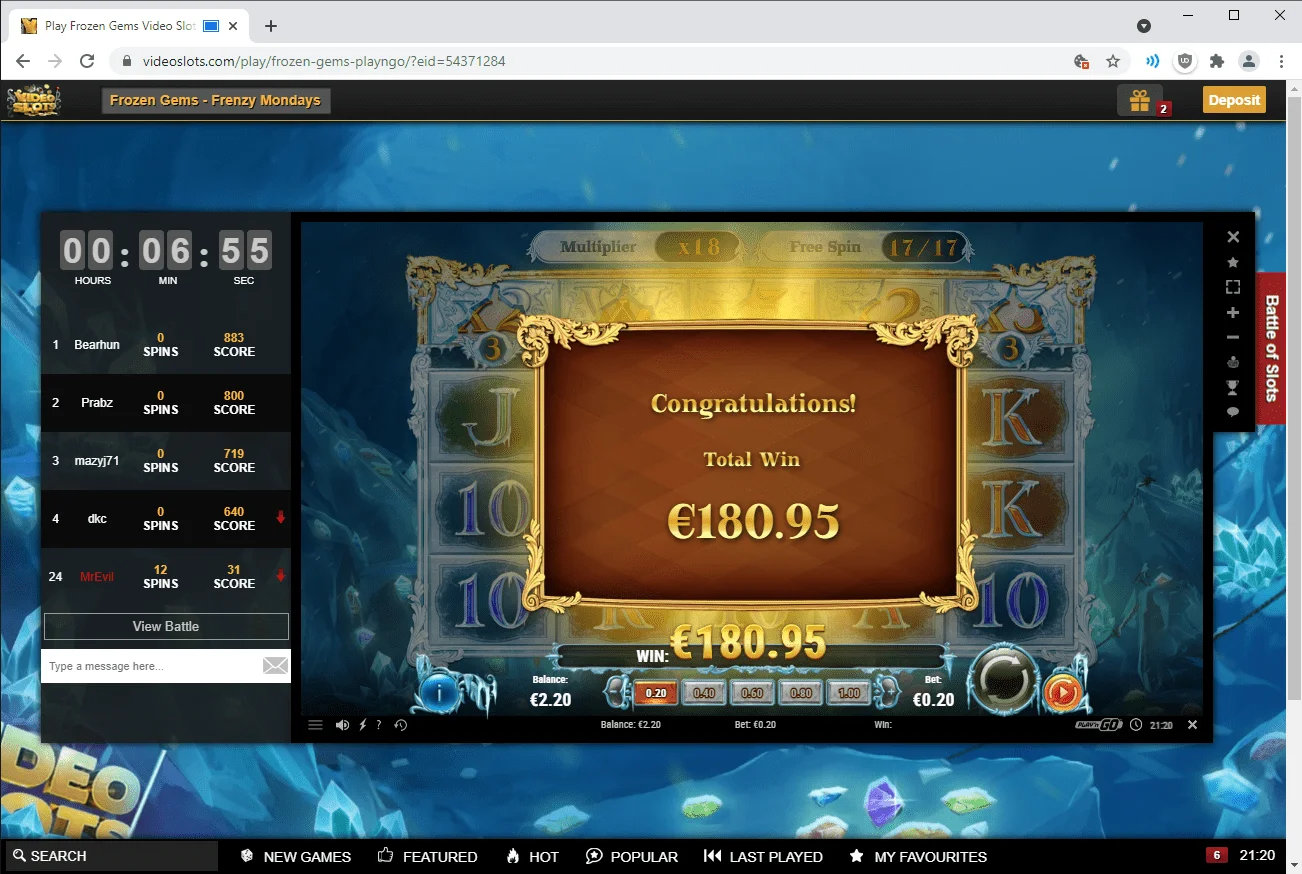
Task: Click the address bar URL
Action: (x=324, y=61)
